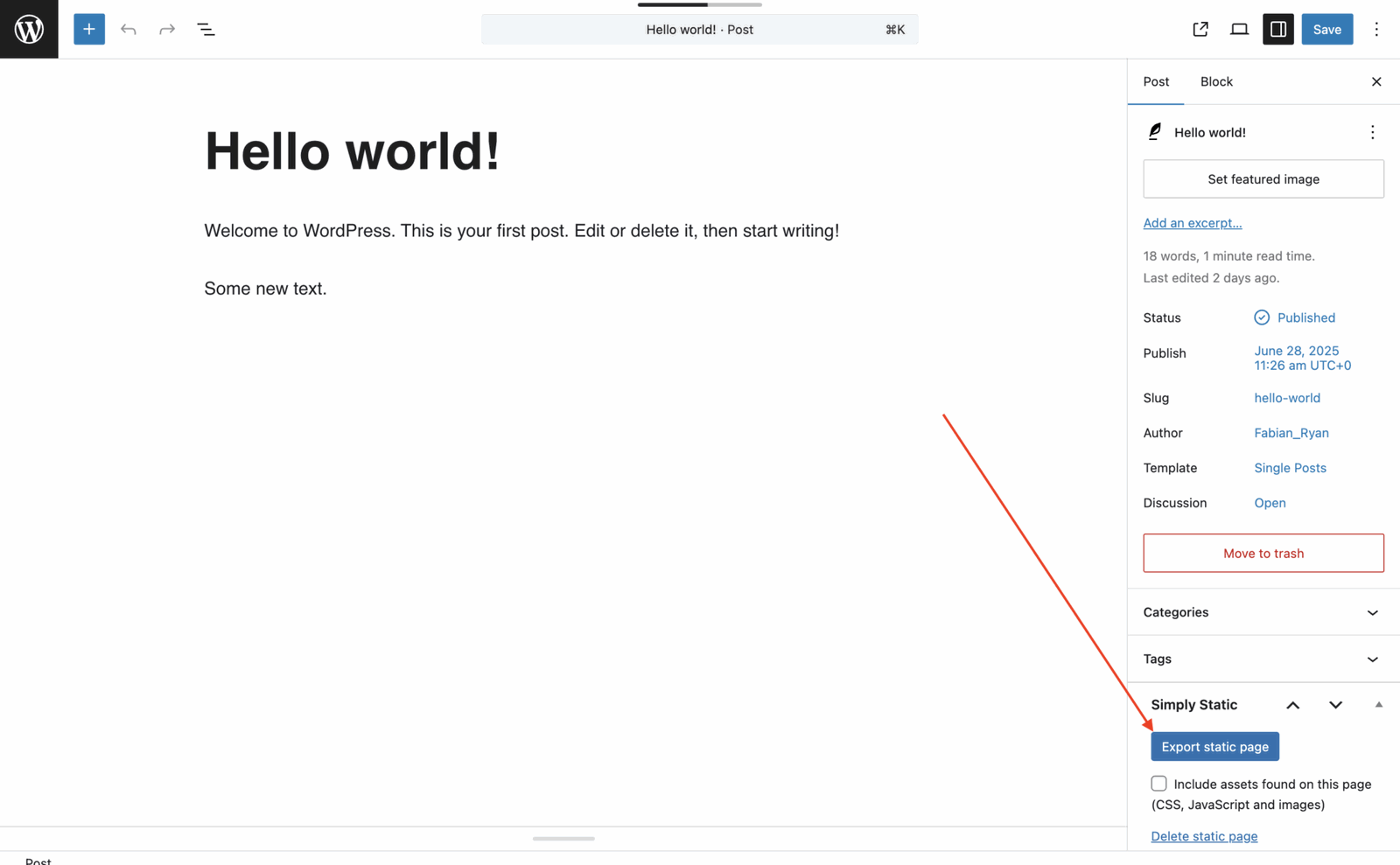
Task: Undo the last change
Action: pos(129,29)
